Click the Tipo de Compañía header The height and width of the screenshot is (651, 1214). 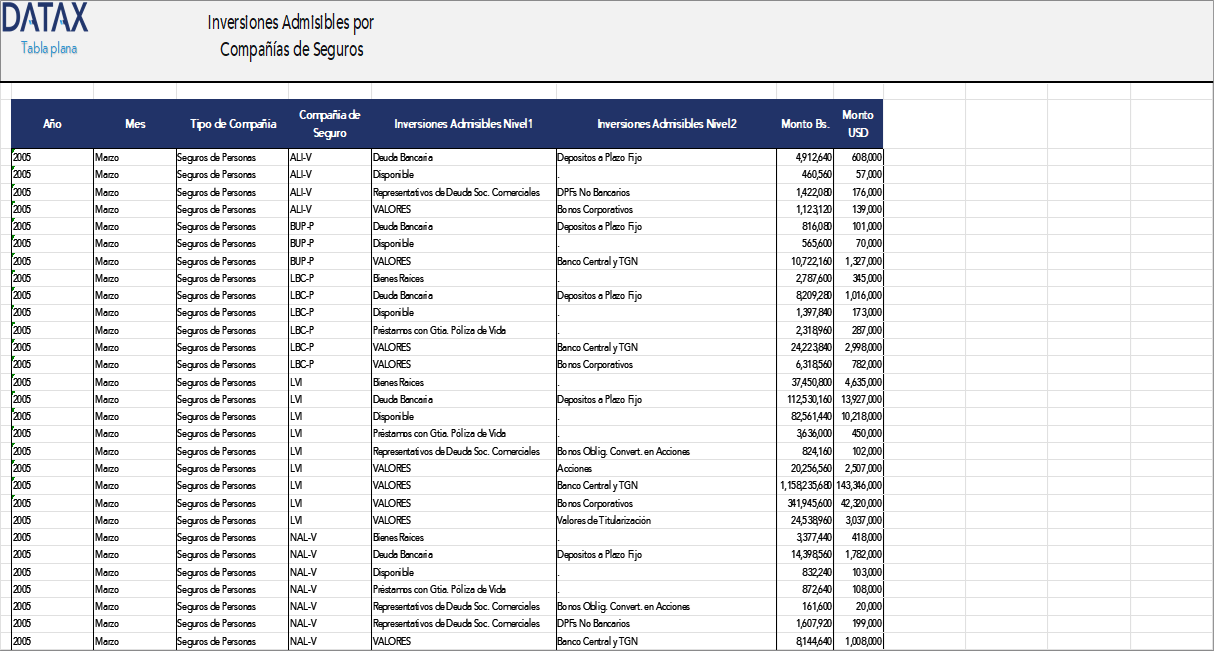[x=232, y=124]
